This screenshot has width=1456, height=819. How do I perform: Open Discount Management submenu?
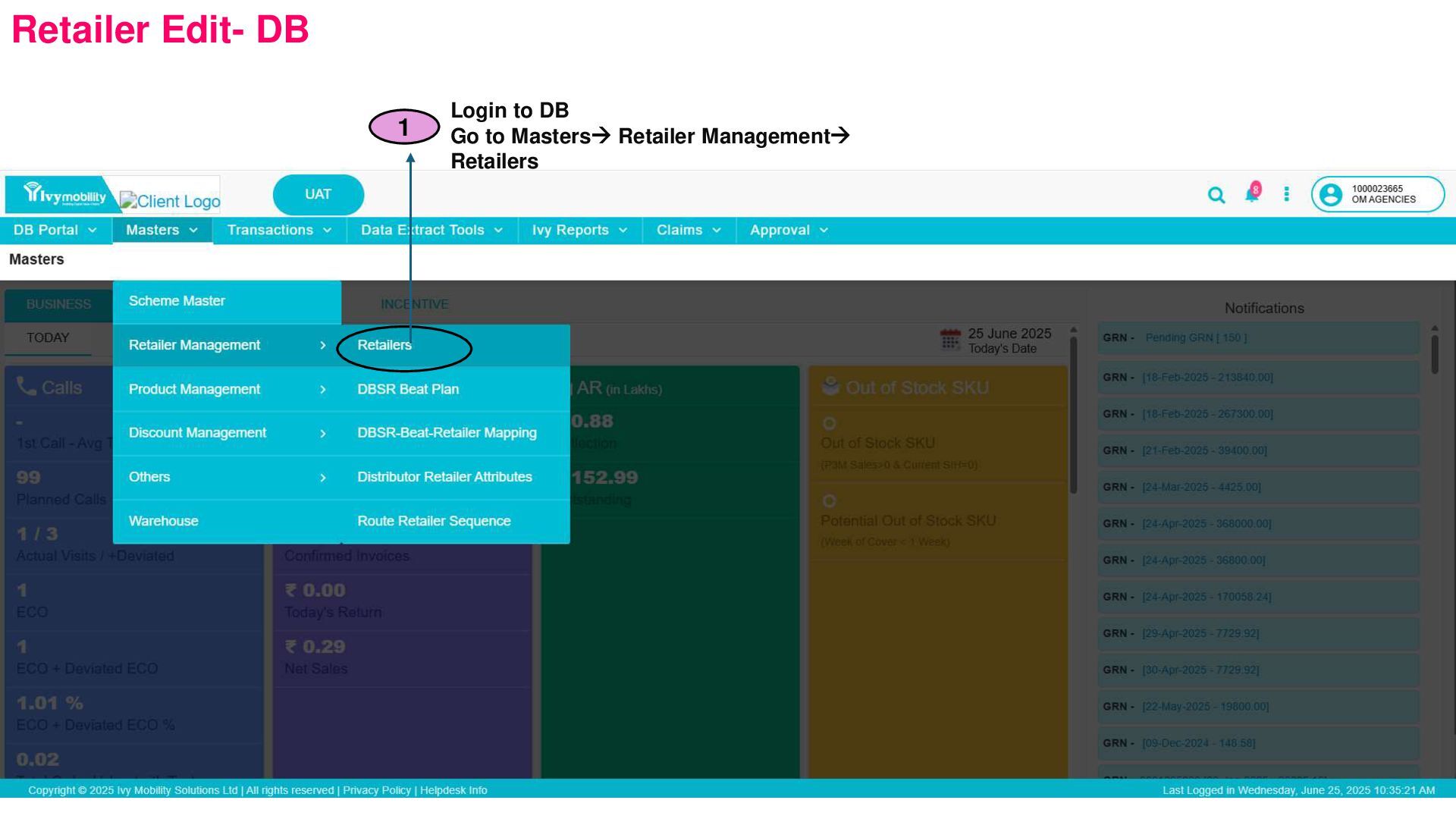[x=227, y=433]
